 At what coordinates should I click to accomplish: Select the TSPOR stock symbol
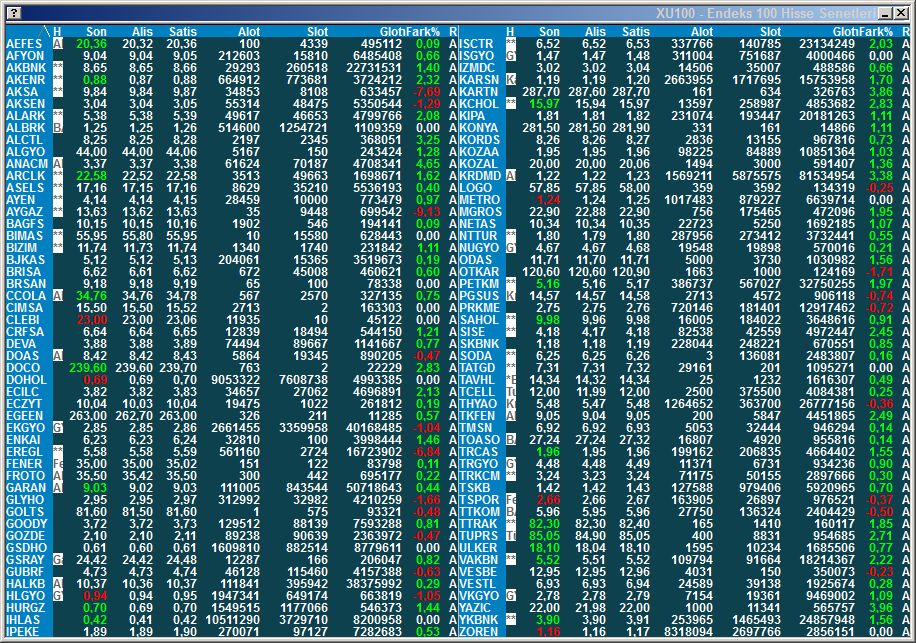[479, 499]
